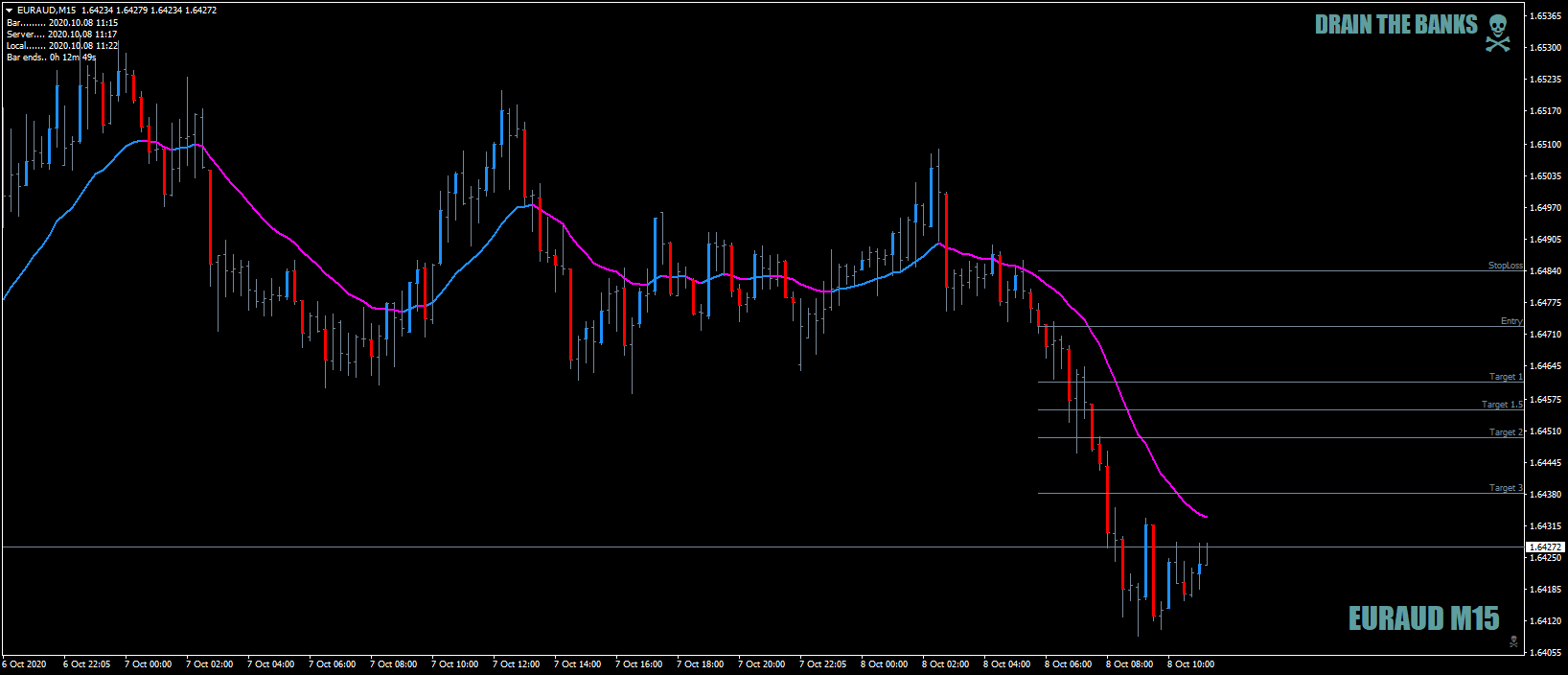Click the 'Local....... 2020.10.08 11:22' info line
Image resolution: width=1568 pixels, height=675 pixels.
pyautogui.click(x=62, y=45)
